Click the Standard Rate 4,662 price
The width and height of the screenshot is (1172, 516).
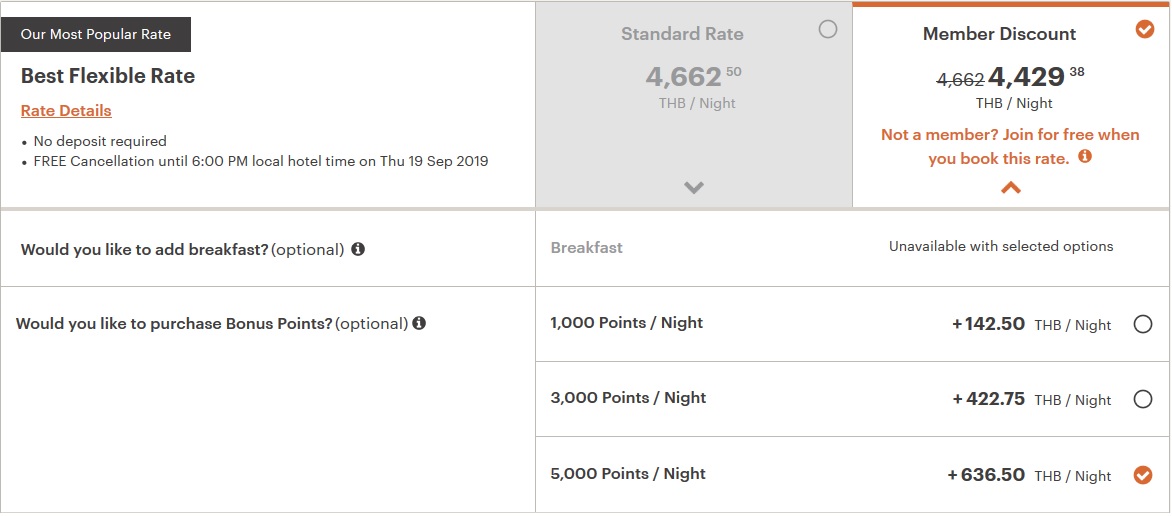tap(684, 77)
